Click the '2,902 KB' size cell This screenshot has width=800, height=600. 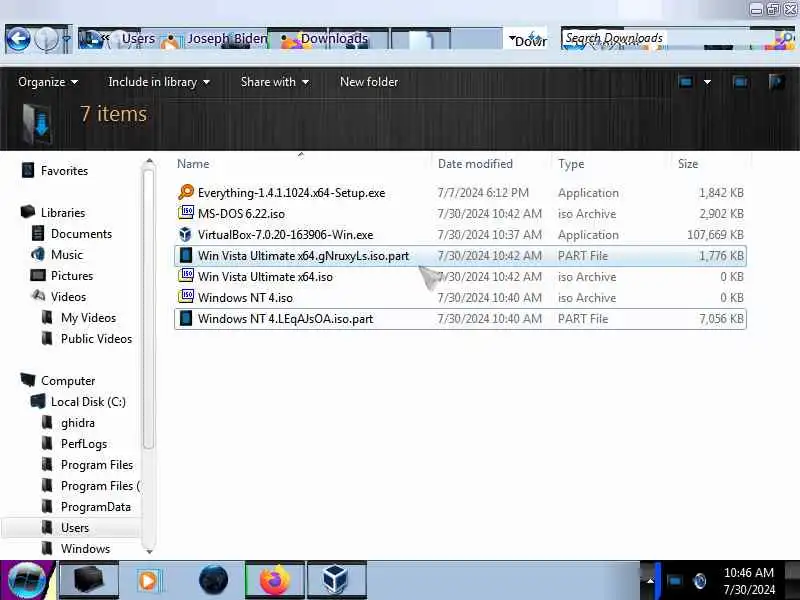point(721,214)
